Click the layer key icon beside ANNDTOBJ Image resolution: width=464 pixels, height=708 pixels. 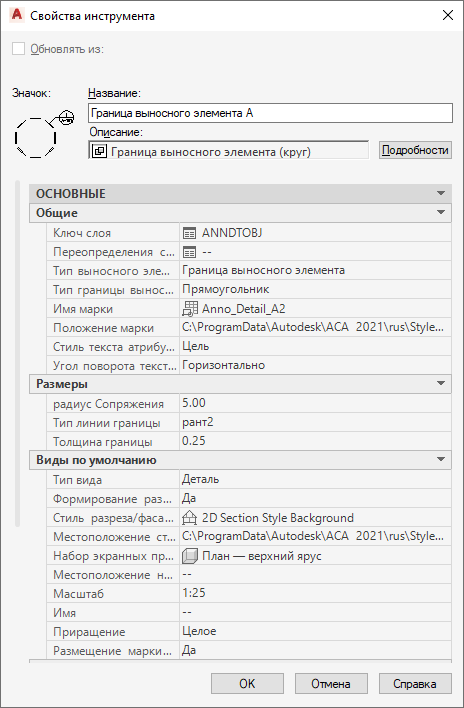click(x=190, y=233)
